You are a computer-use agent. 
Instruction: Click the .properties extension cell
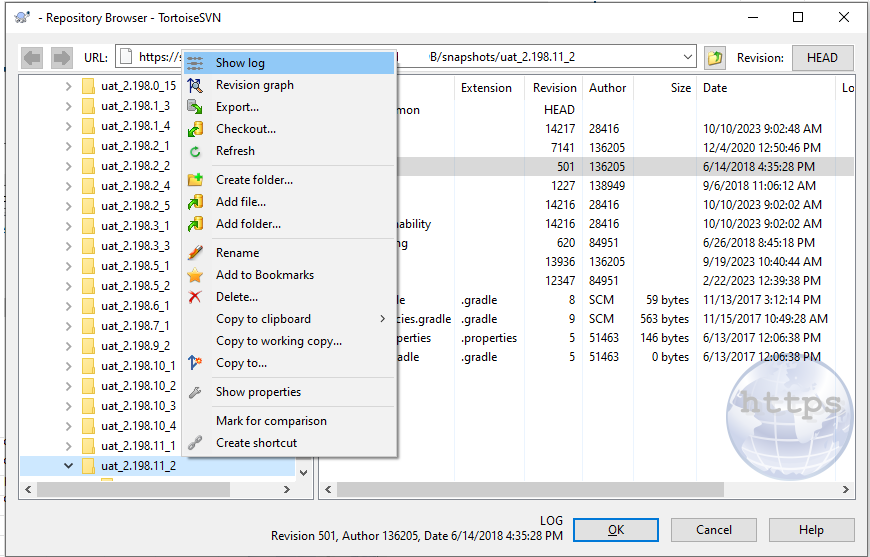point(489,338)
